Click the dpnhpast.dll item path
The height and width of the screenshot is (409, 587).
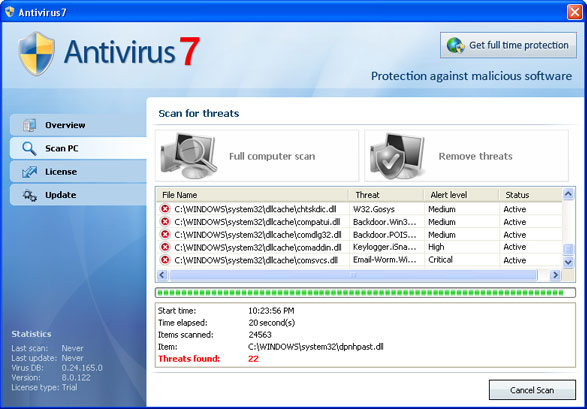[316, 347]
